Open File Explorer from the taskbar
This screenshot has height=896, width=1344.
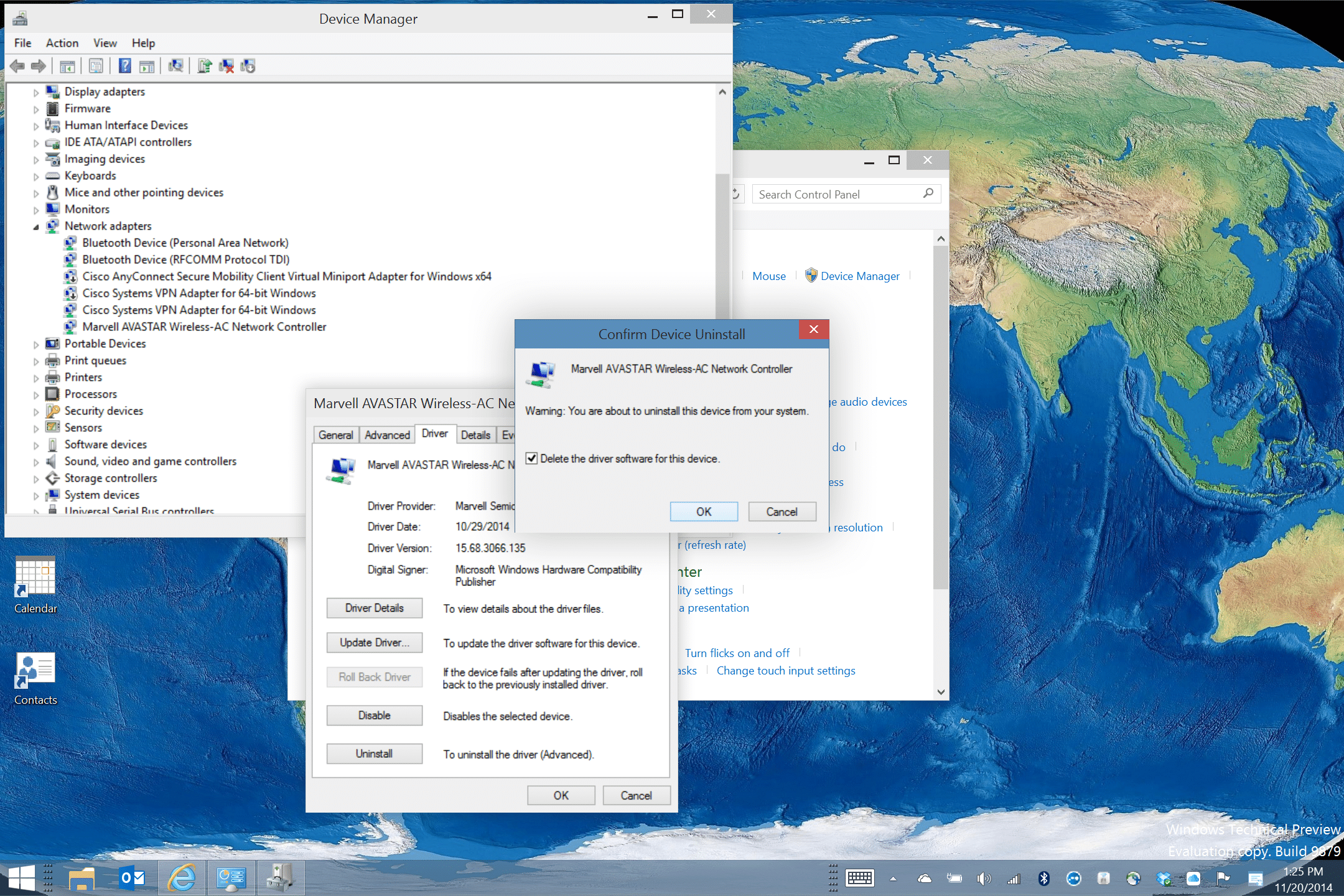82,878
